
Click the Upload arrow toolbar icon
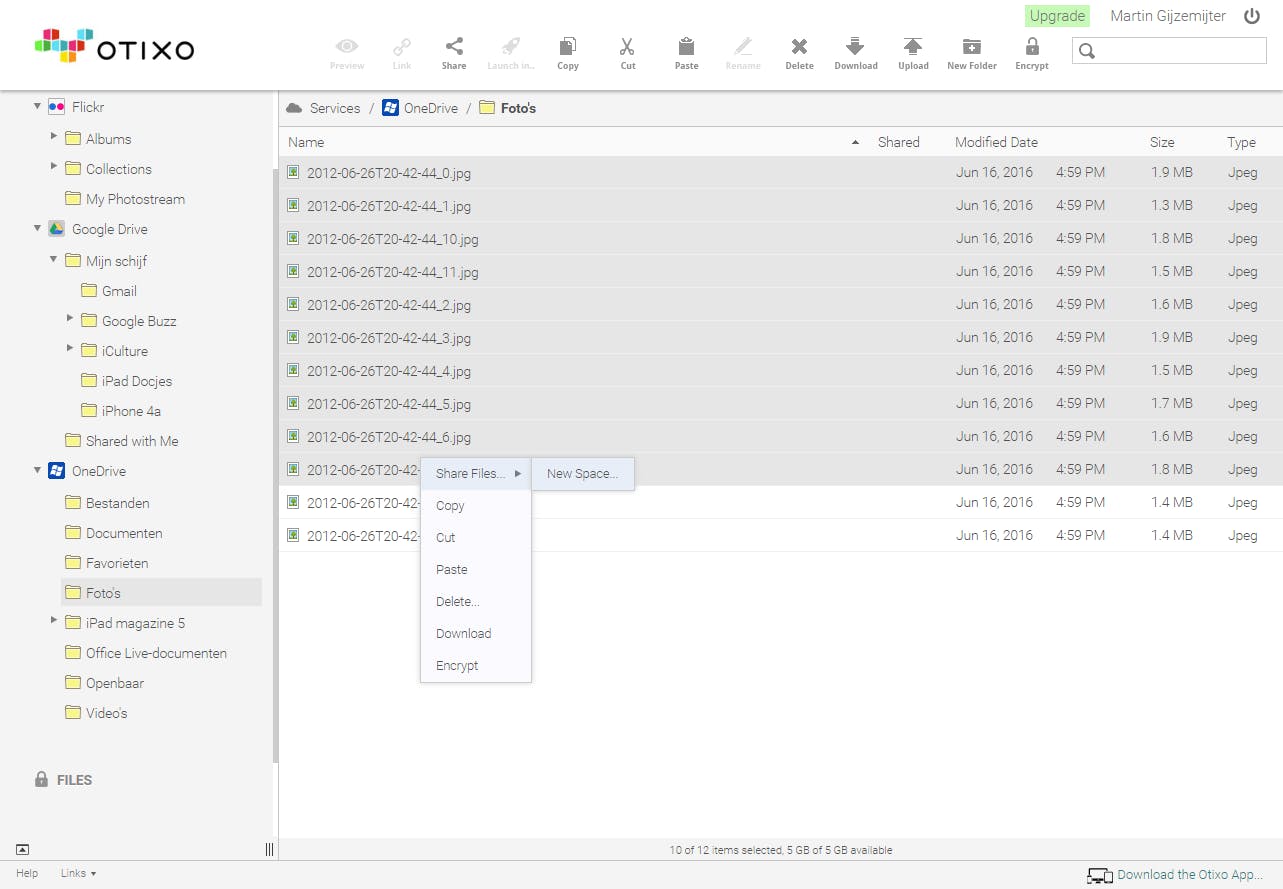(x=913, y=46)
